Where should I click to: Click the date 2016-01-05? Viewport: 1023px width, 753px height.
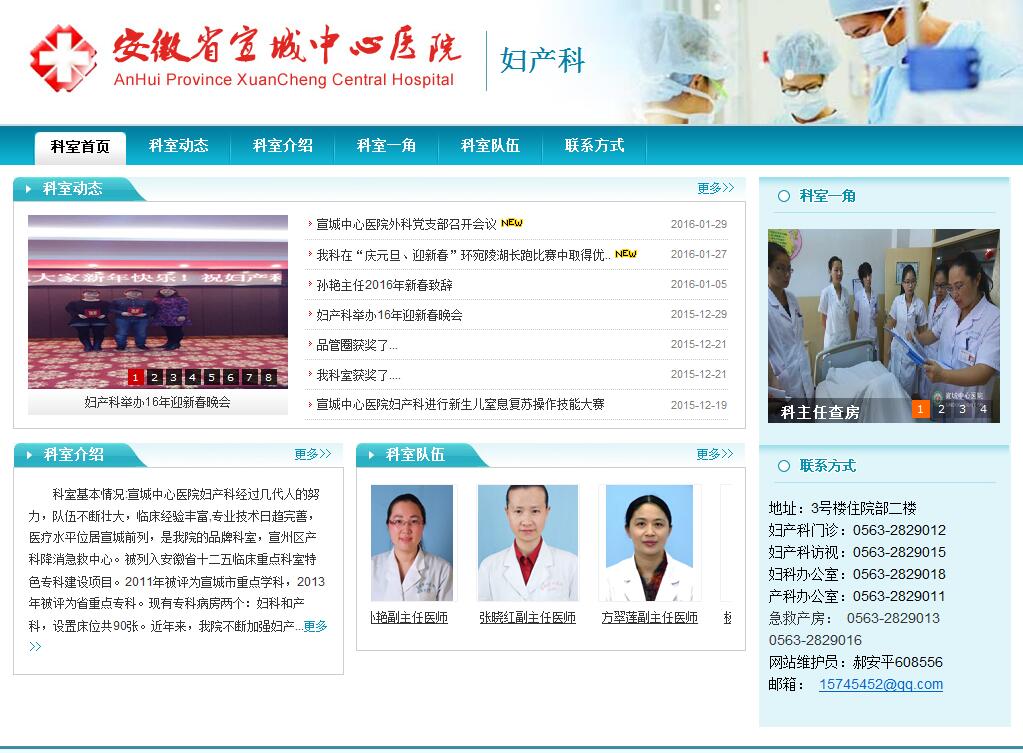699,284
